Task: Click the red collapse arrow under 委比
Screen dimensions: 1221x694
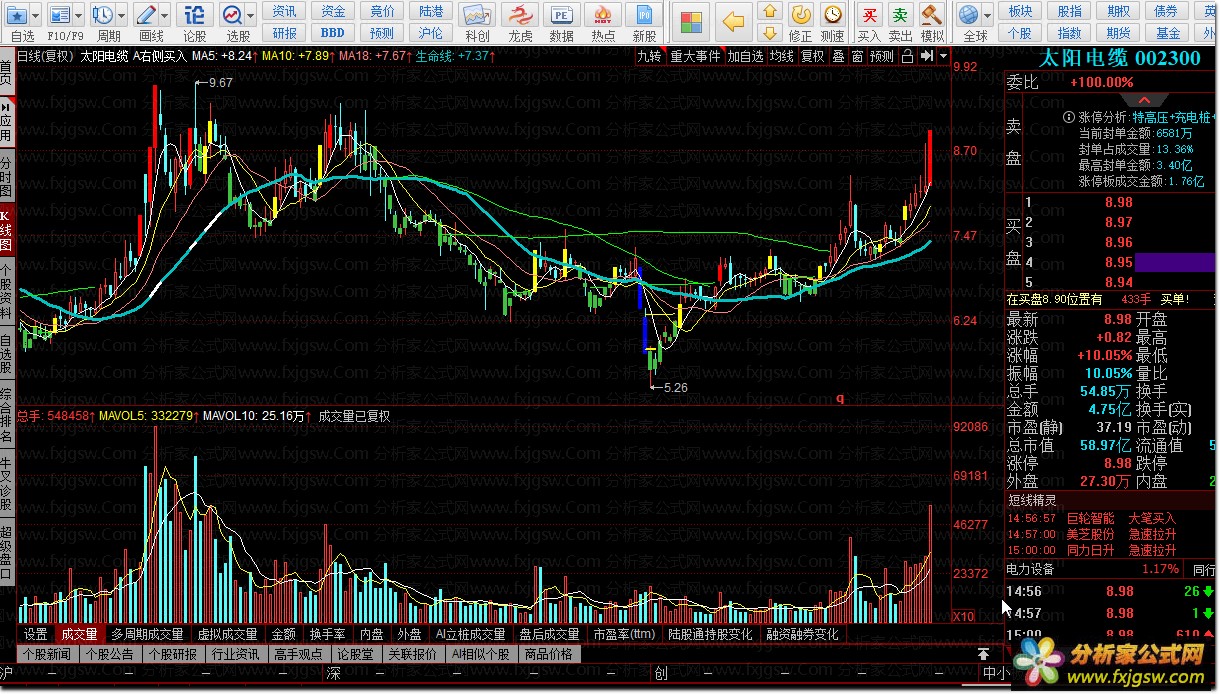Action: pos(1143,100)
